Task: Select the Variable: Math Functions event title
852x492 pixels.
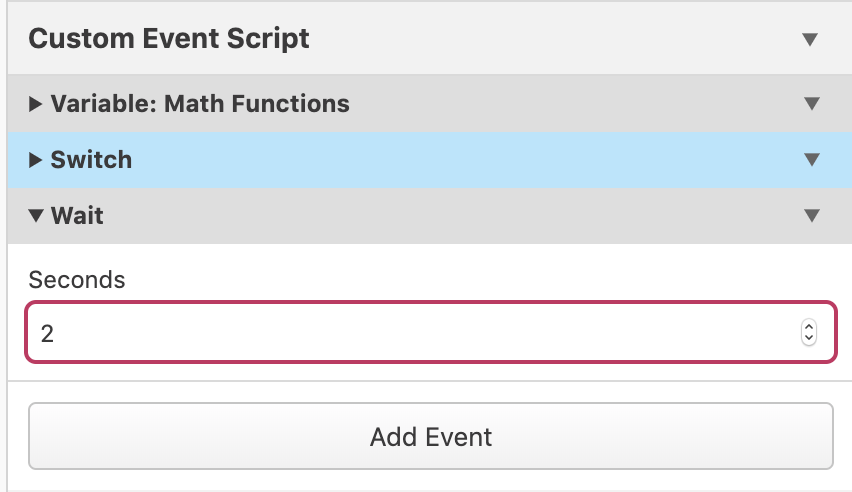Action: (200, 103)
